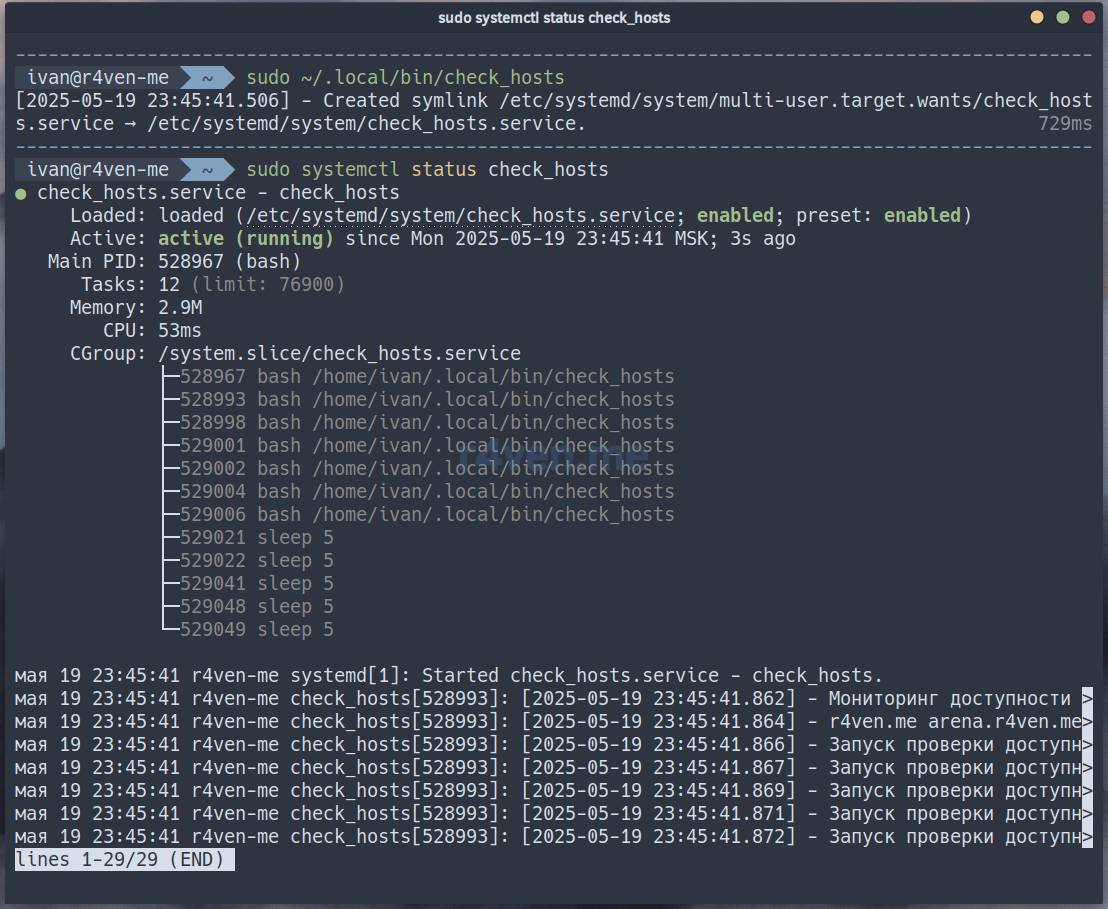
Task: Select process 528993 bash in the CGroup tree
Action: (426, 400)
